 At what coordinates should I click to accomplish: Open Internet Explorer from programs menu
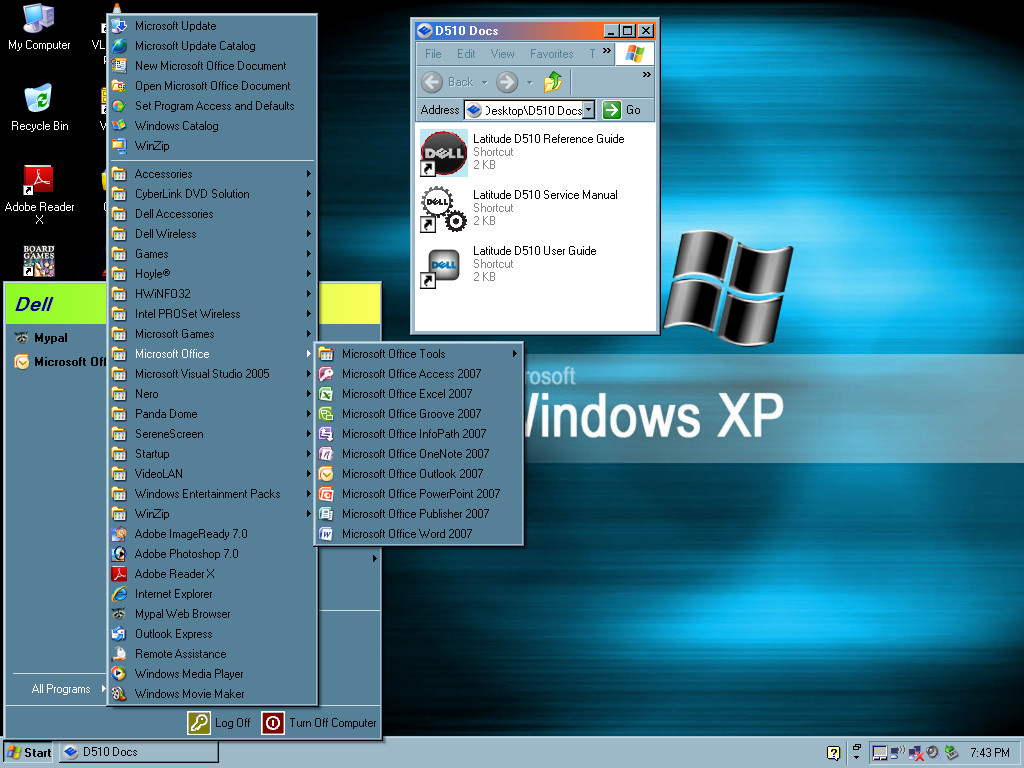[212, 594]
